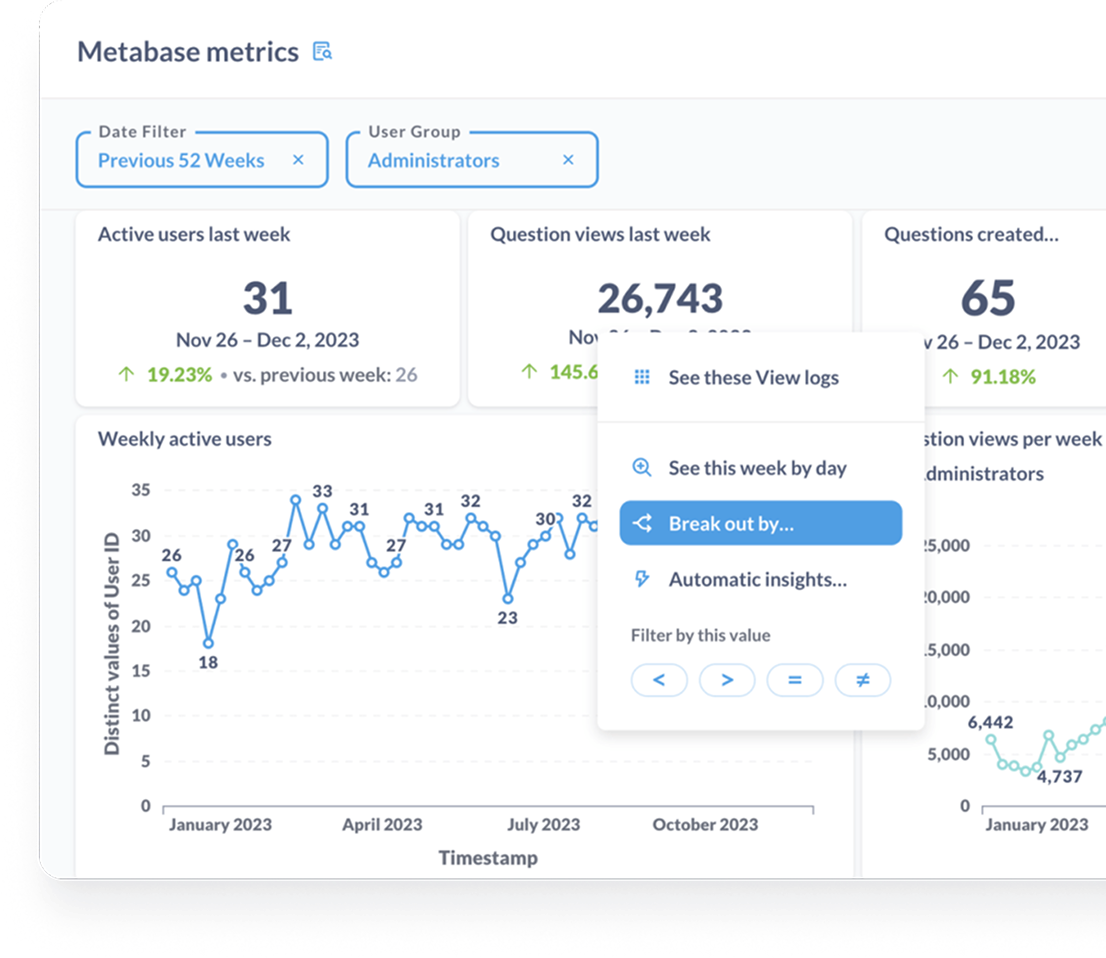Click the document-search icon beside Metabase metrics title

coord(321,51)
